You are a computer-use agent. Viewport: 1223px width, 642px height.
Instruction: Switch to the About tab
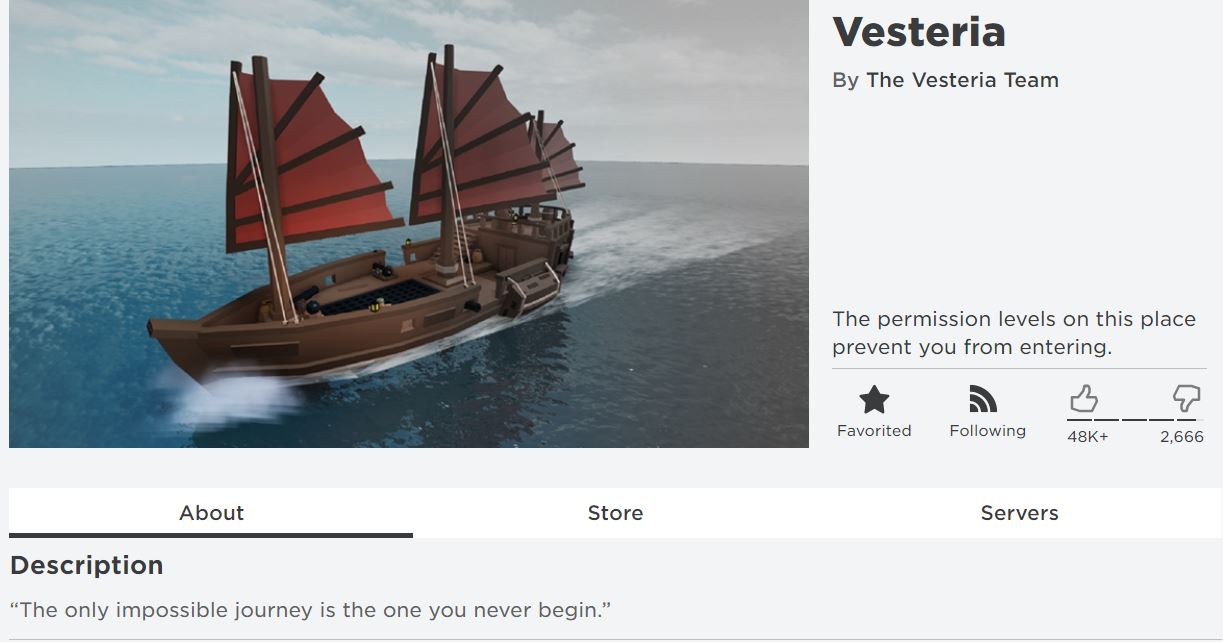[x=211, y=513]
